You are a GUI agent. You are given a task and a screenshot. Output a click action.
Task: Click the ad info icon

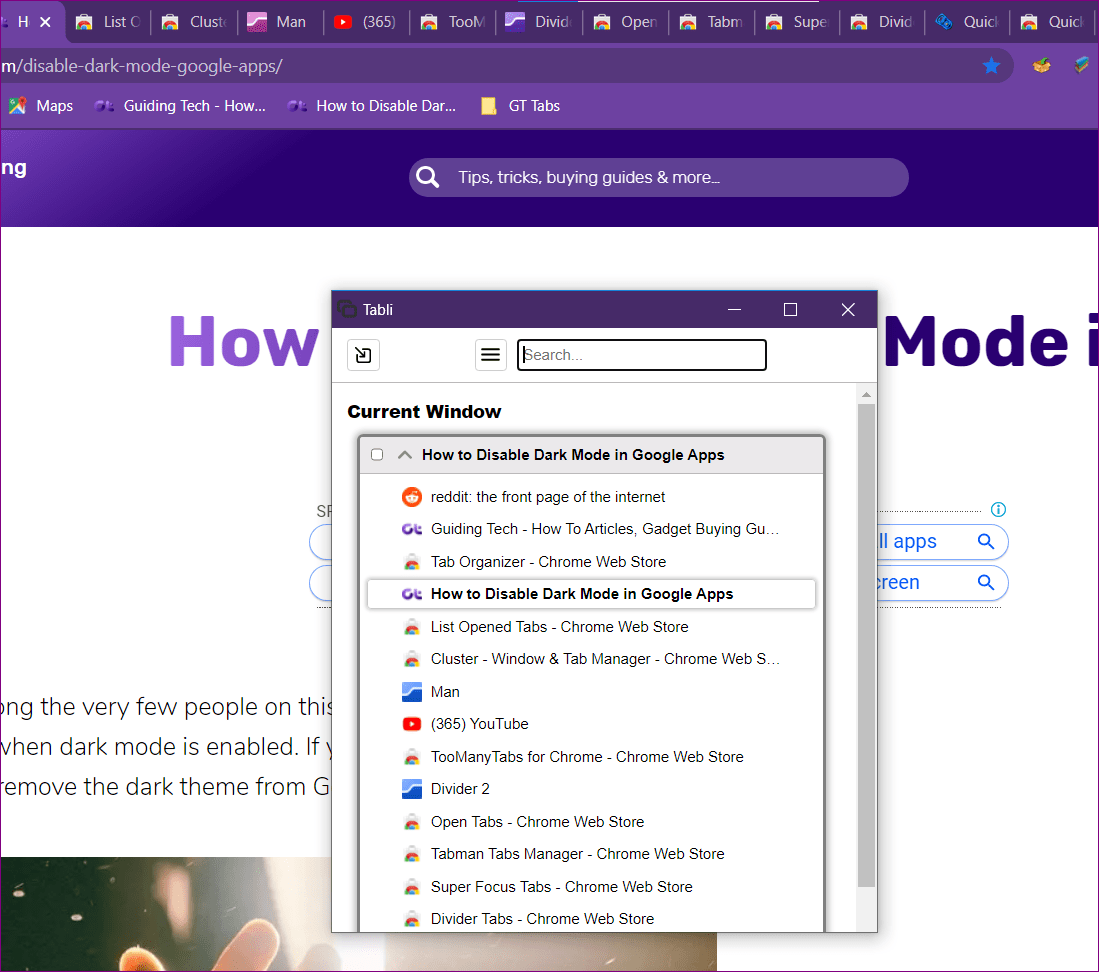pyautogui.click(x=997, y=509)
